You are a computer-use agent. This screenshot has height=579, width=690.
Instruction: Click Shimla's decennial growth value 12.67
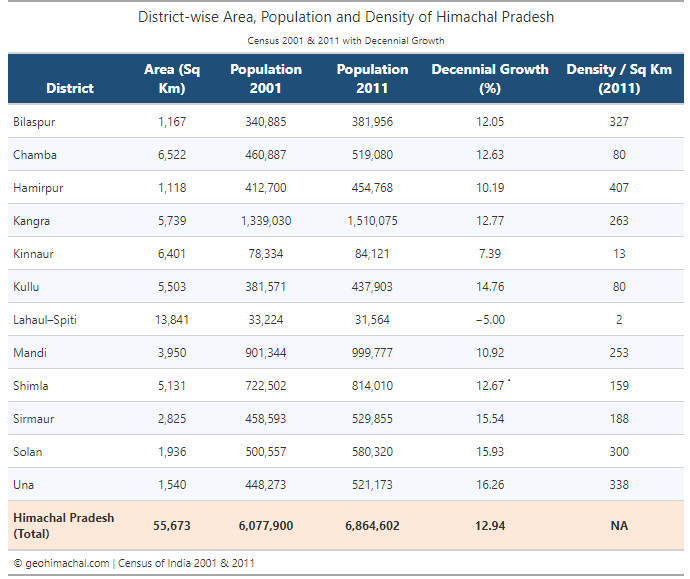pos(490,386)
